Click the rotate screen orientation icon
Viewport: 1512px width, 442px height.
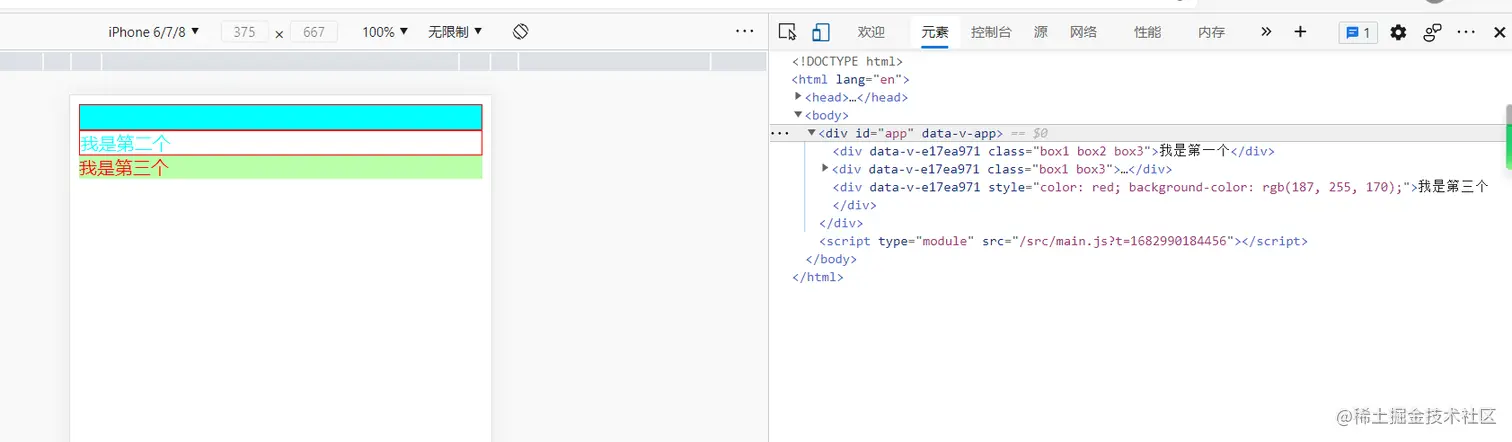click(x=520, y=32)
